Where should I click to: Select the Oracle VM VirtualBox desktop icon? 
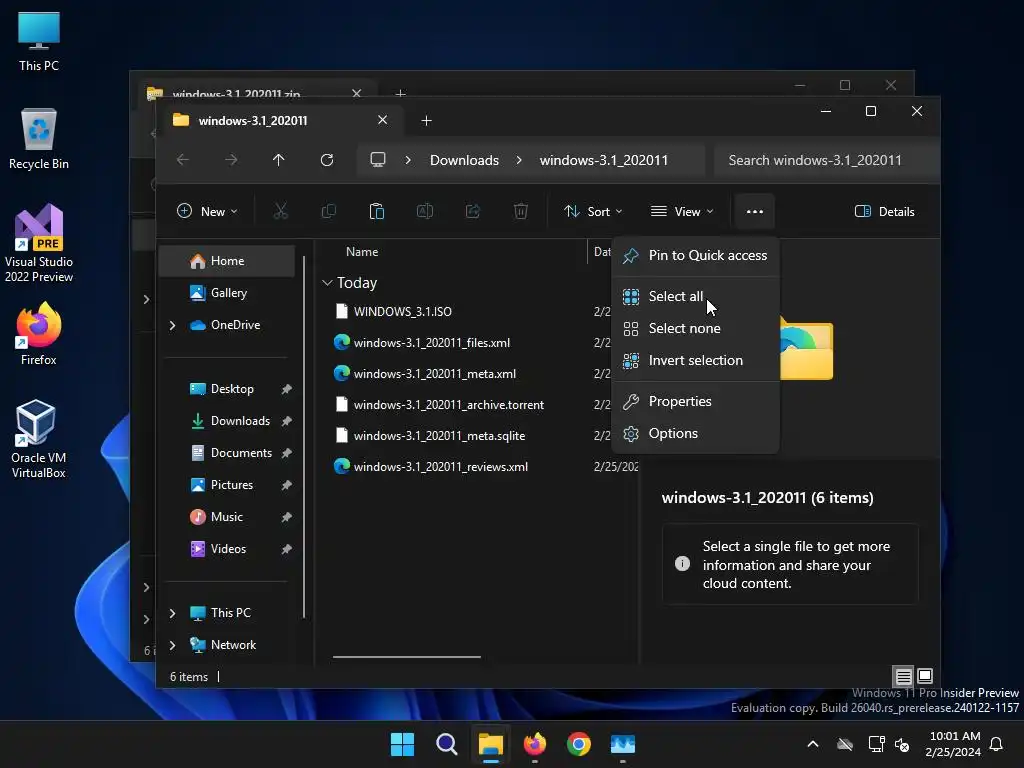(39, 439)
